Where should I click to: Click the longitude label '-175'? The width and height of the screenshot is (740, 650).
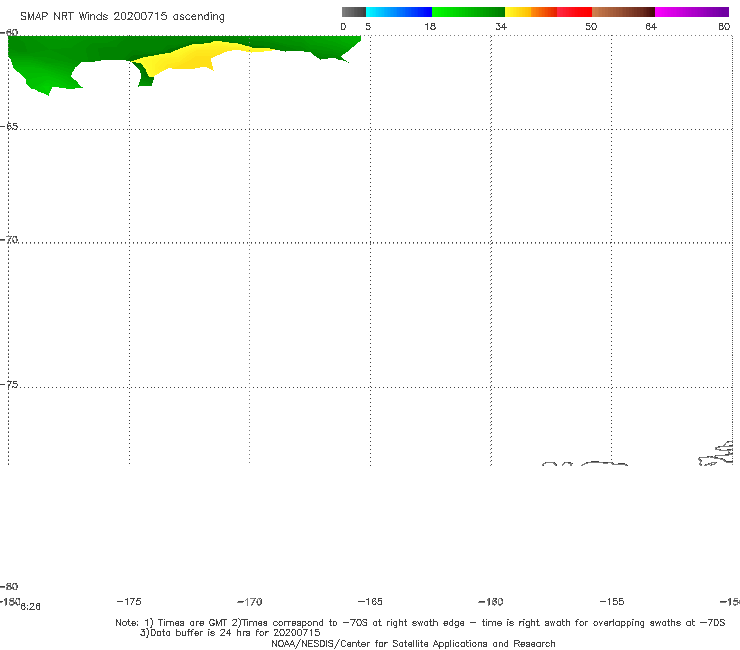[129, 601]
